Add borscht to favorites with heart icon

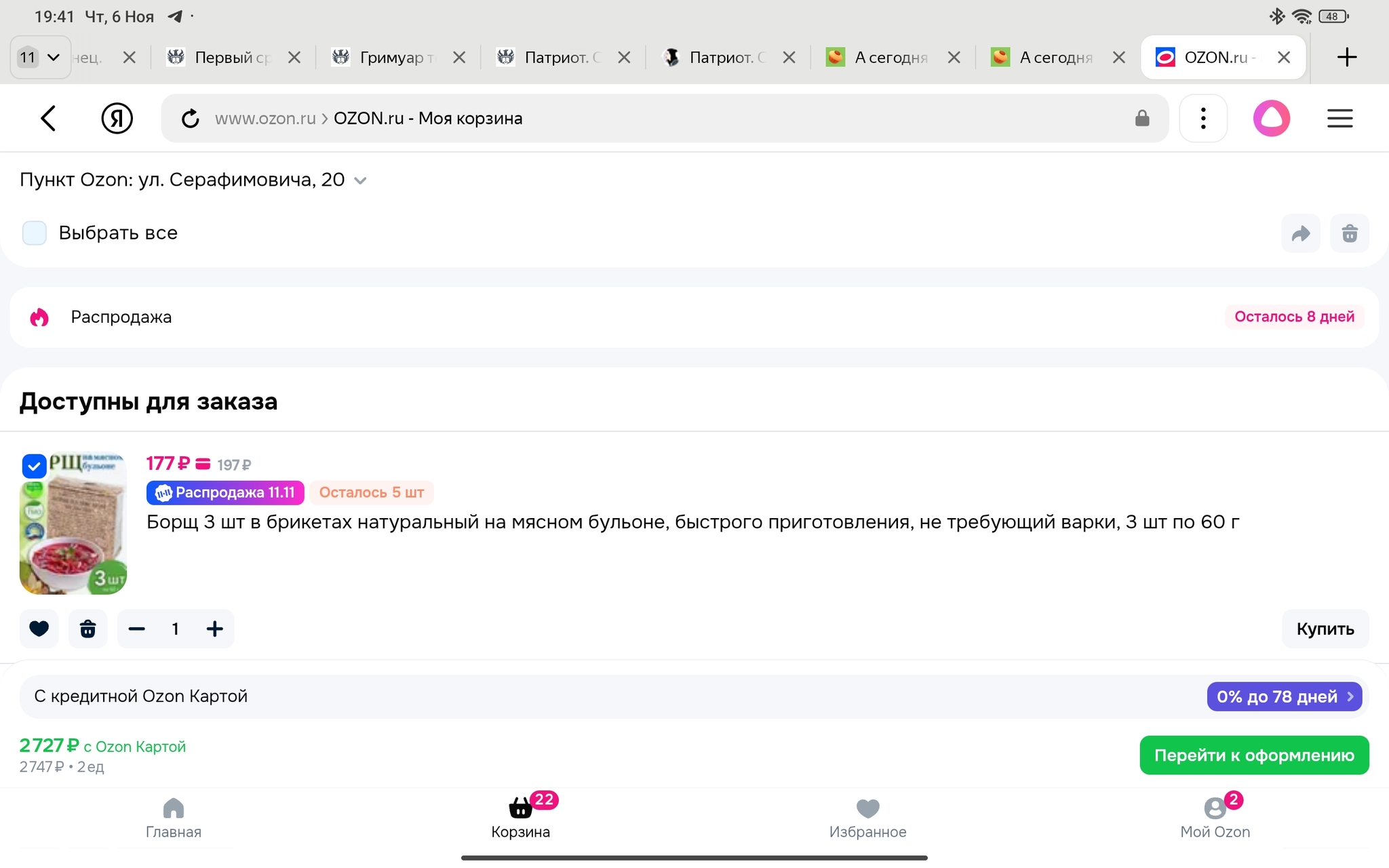(39, 629)
